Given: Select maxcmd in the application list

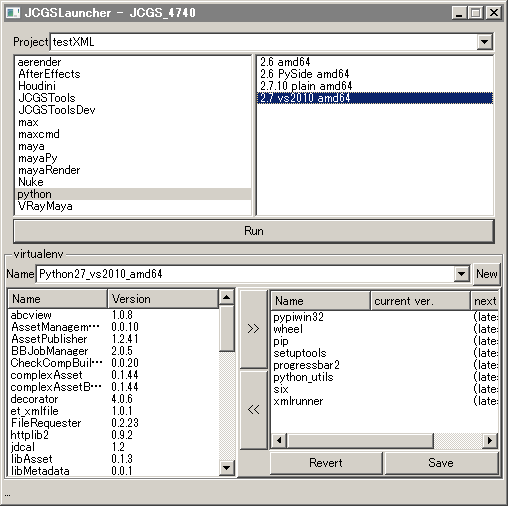Looking at the screenshot, I should coord(133,134).
